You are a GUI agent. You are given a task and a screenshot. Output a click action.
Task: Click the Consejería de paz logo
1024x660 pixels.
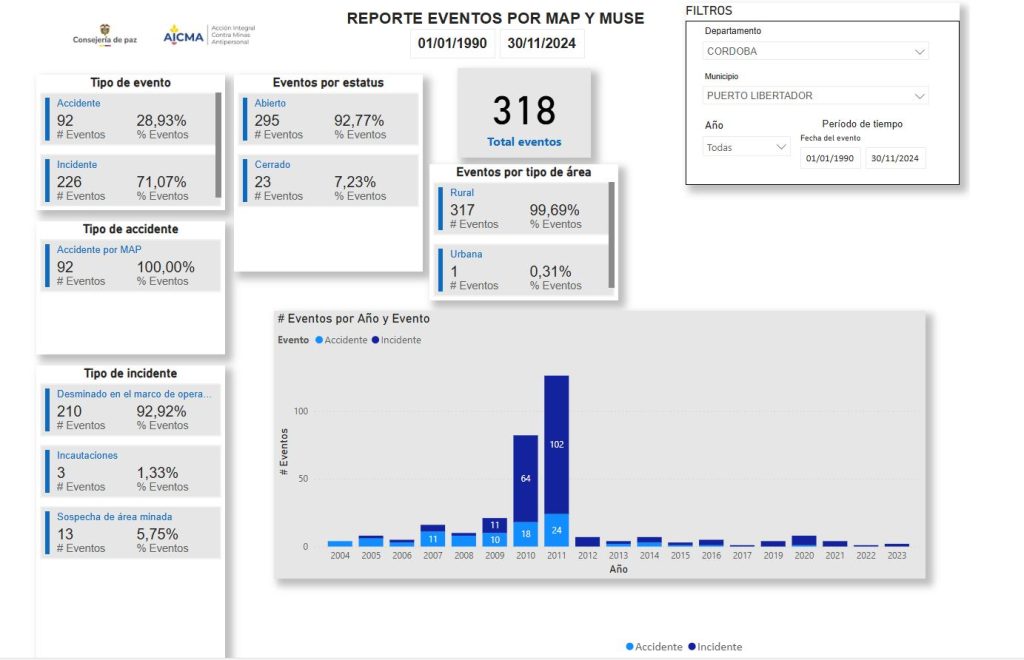[105, 35]
